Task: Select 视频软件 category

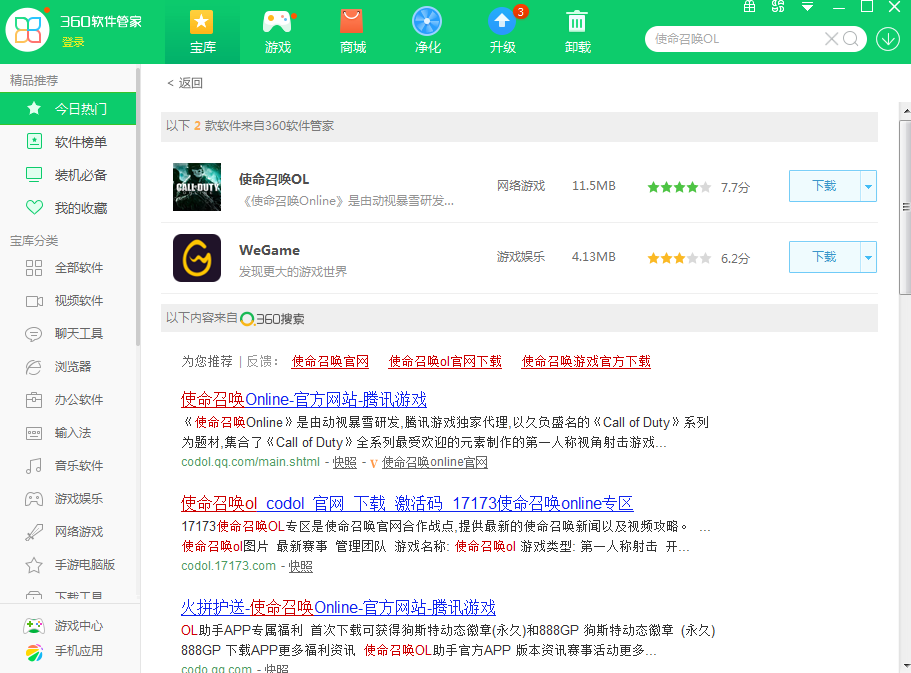Action: click(x=68, y=301)
